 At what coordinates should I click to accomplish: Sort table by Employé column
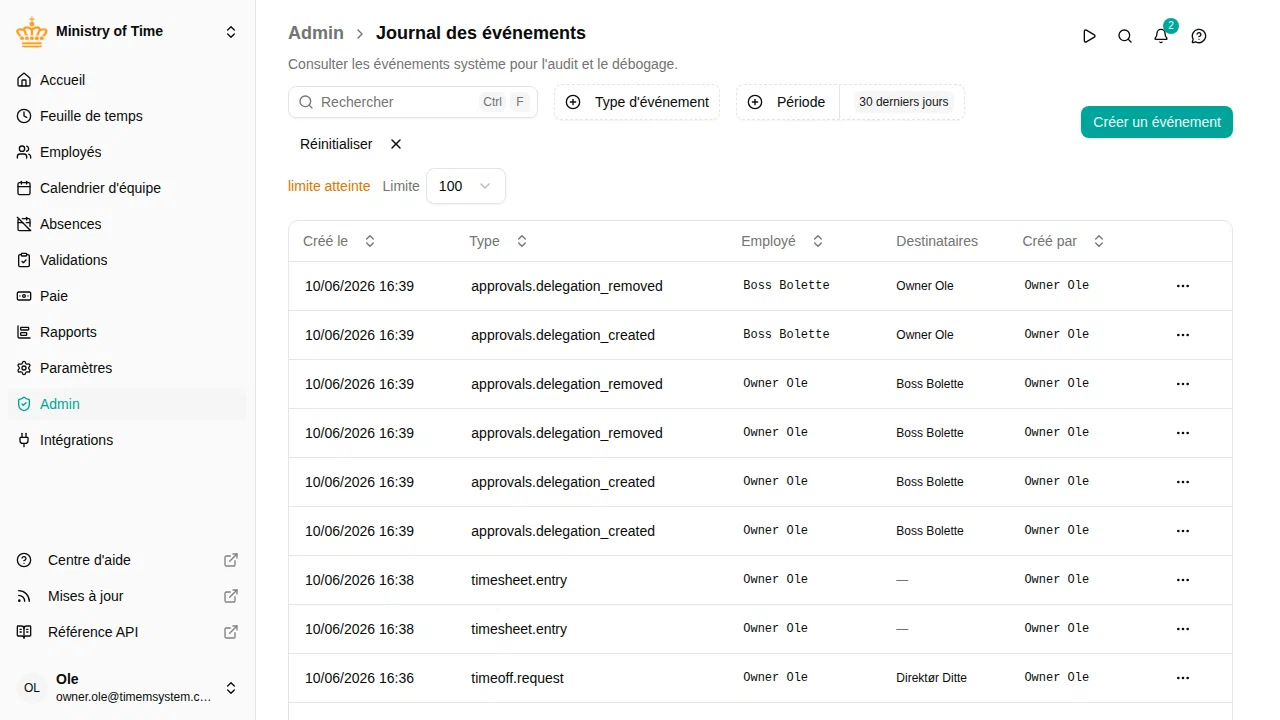tap(782, 241)
